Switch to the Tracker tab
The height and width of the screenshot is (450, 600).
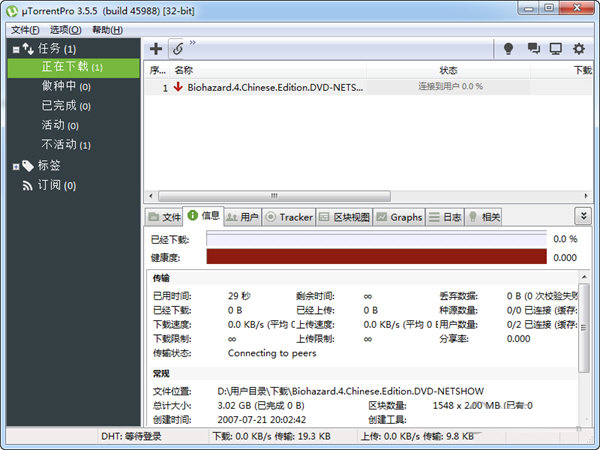pos(289,217)
